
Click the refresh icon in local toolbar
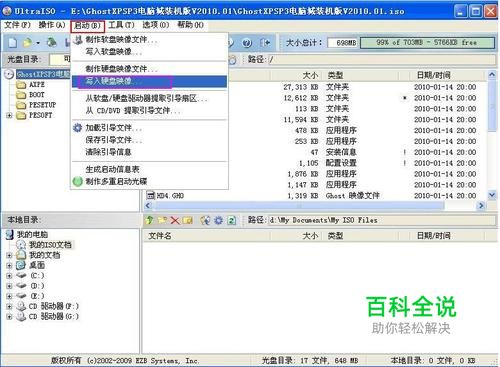click(x=232, y=220)
